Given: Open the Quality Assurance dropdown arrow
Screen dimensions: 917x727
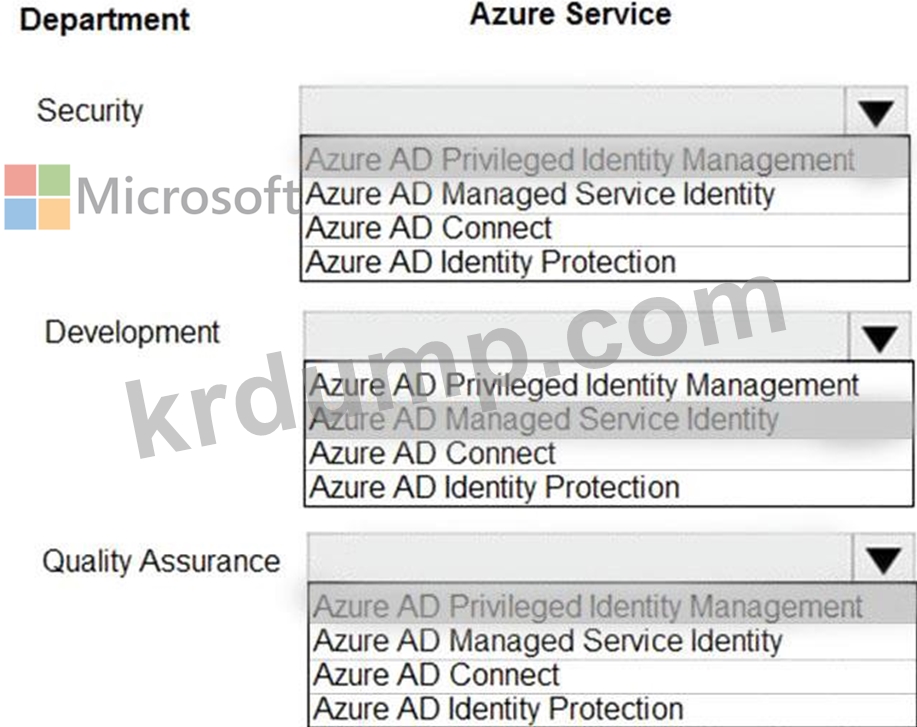Looking at the screenshot, I should point(883,559).
